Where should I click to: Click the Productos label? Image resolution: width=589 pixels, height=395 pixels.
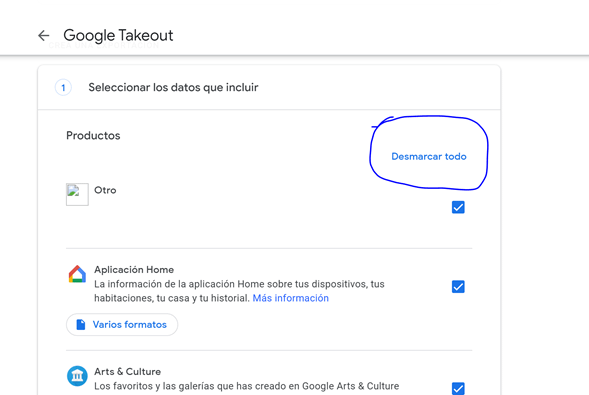93,136
